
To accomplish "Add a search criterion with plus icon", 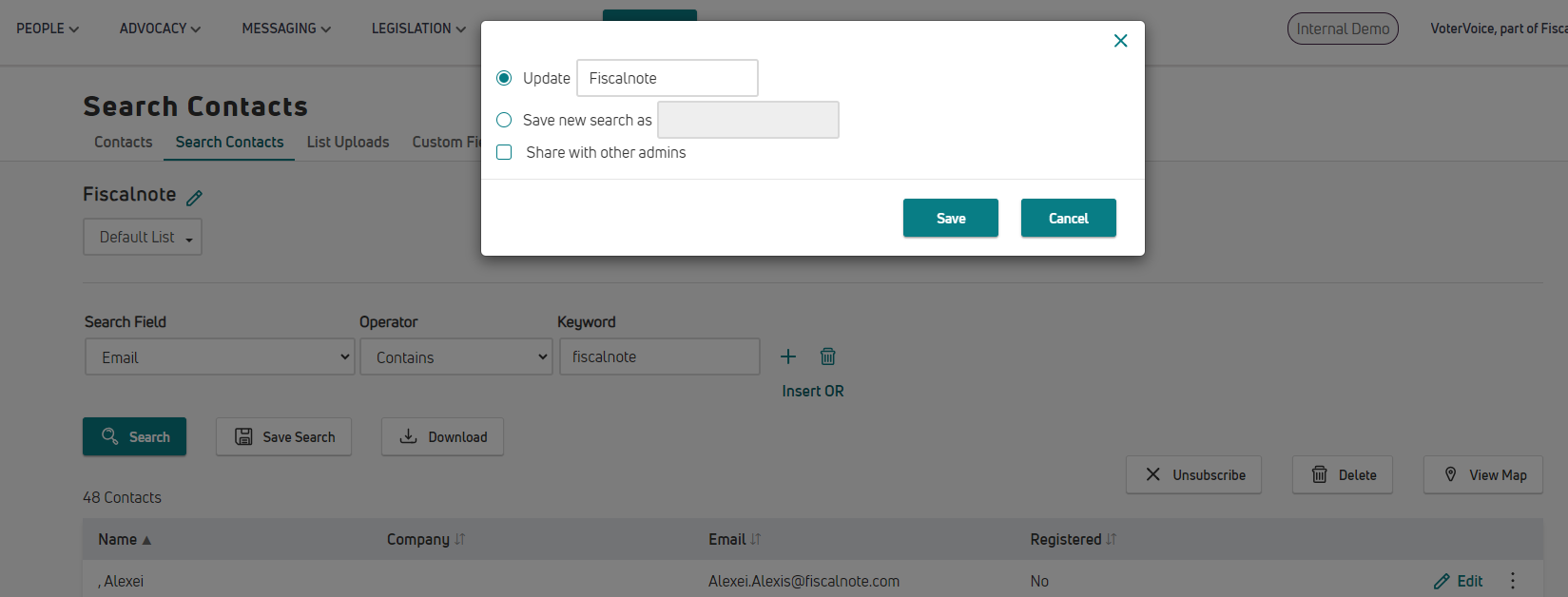I will 788,356.
